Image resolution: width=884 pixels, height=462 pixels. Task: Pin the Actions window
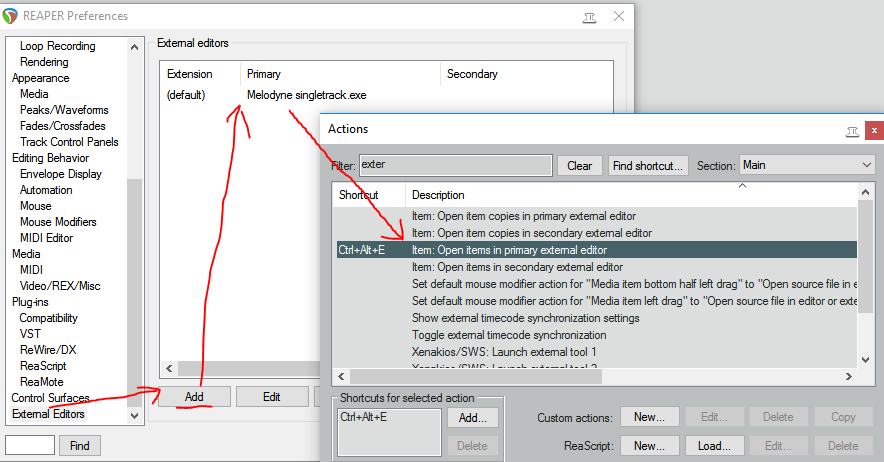pos(852,131)
